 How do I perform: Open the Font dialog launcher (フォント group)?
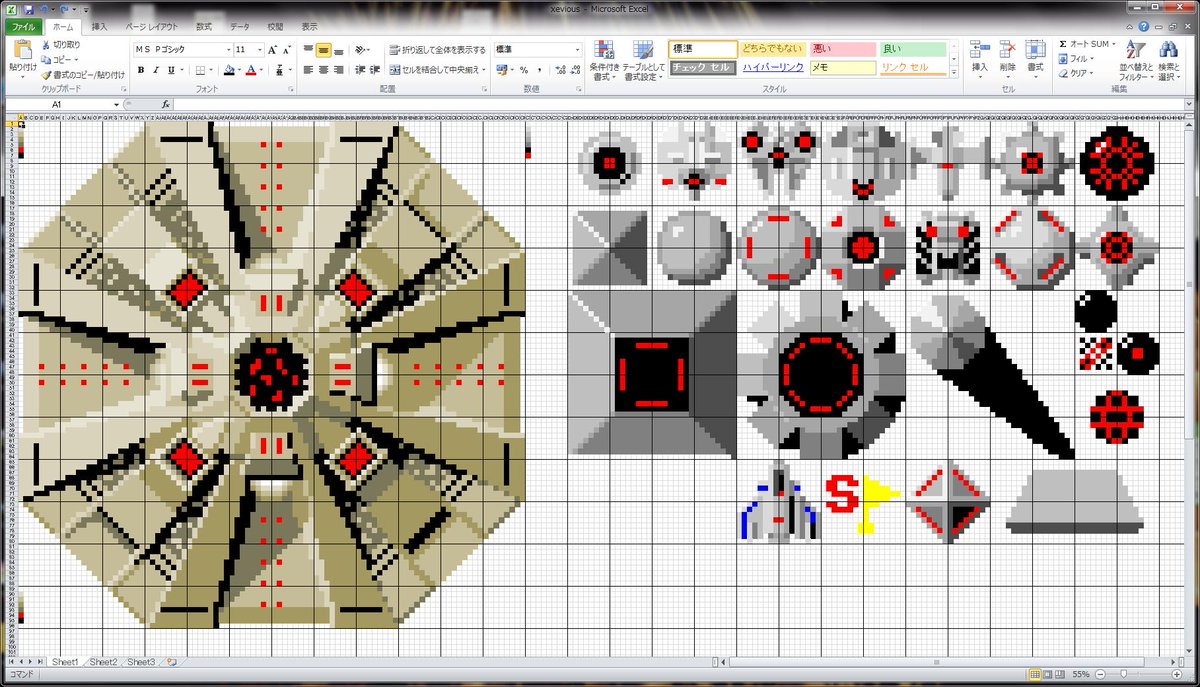(x=291, y=89)
